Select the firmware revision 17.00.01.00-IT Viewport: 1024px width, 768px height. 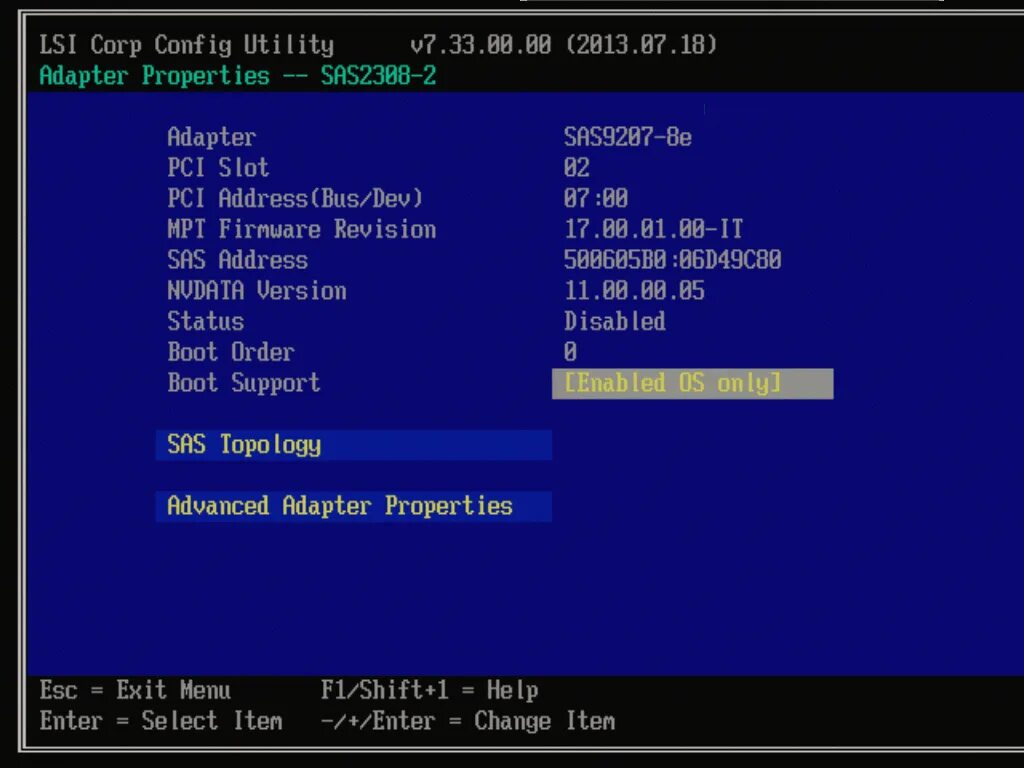(x=653, y=229)
